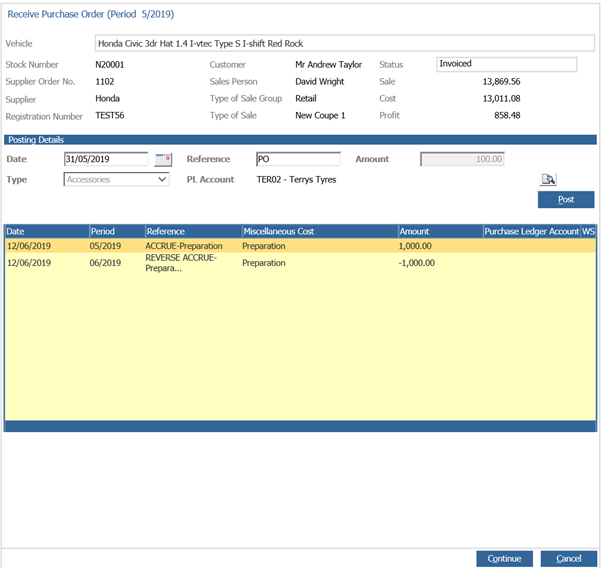Click the WS column header
This screenshot has height=568, width=602.
pos(589,231)
